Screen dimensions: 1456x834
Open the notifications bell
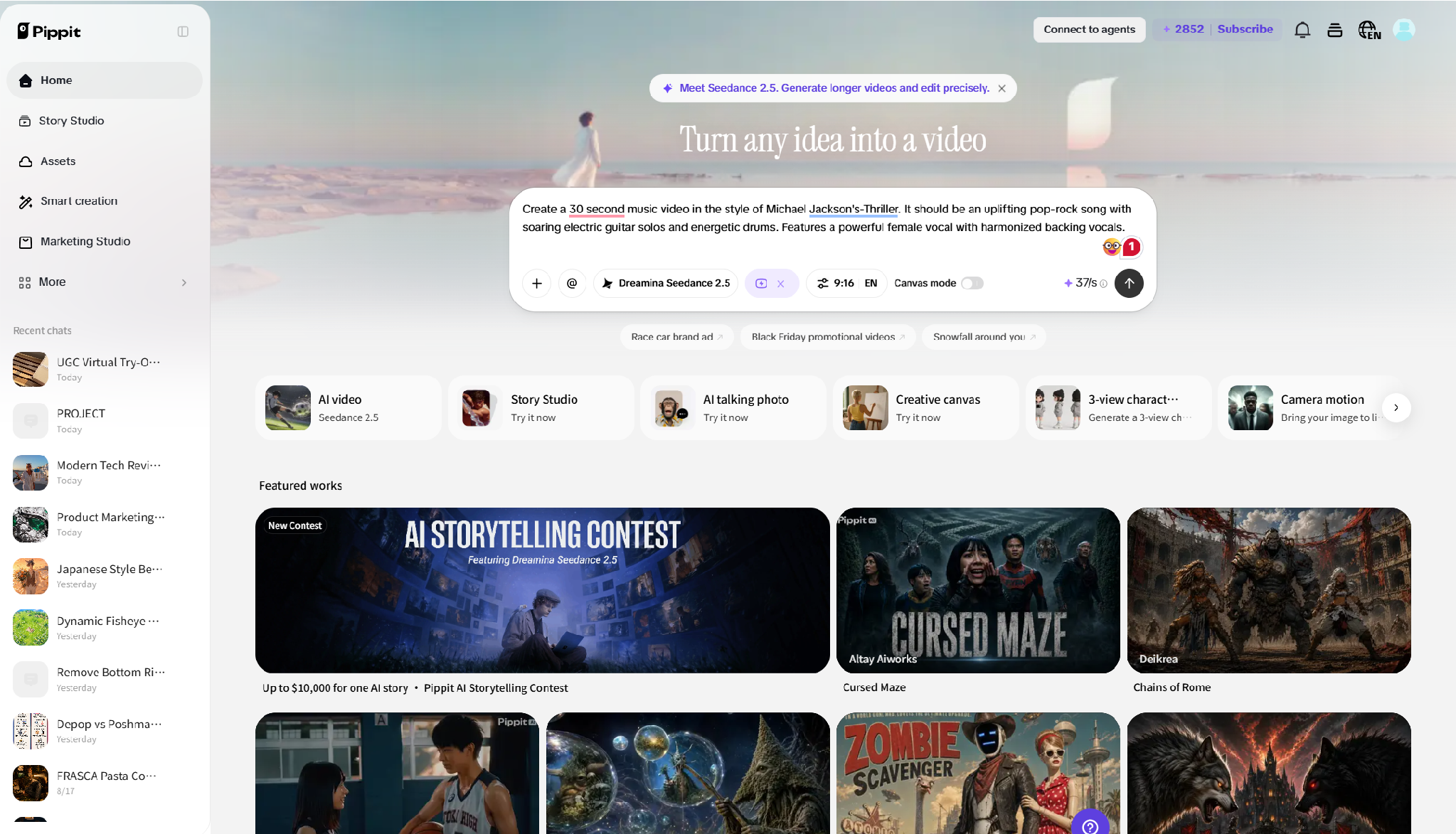(1302, 30)
